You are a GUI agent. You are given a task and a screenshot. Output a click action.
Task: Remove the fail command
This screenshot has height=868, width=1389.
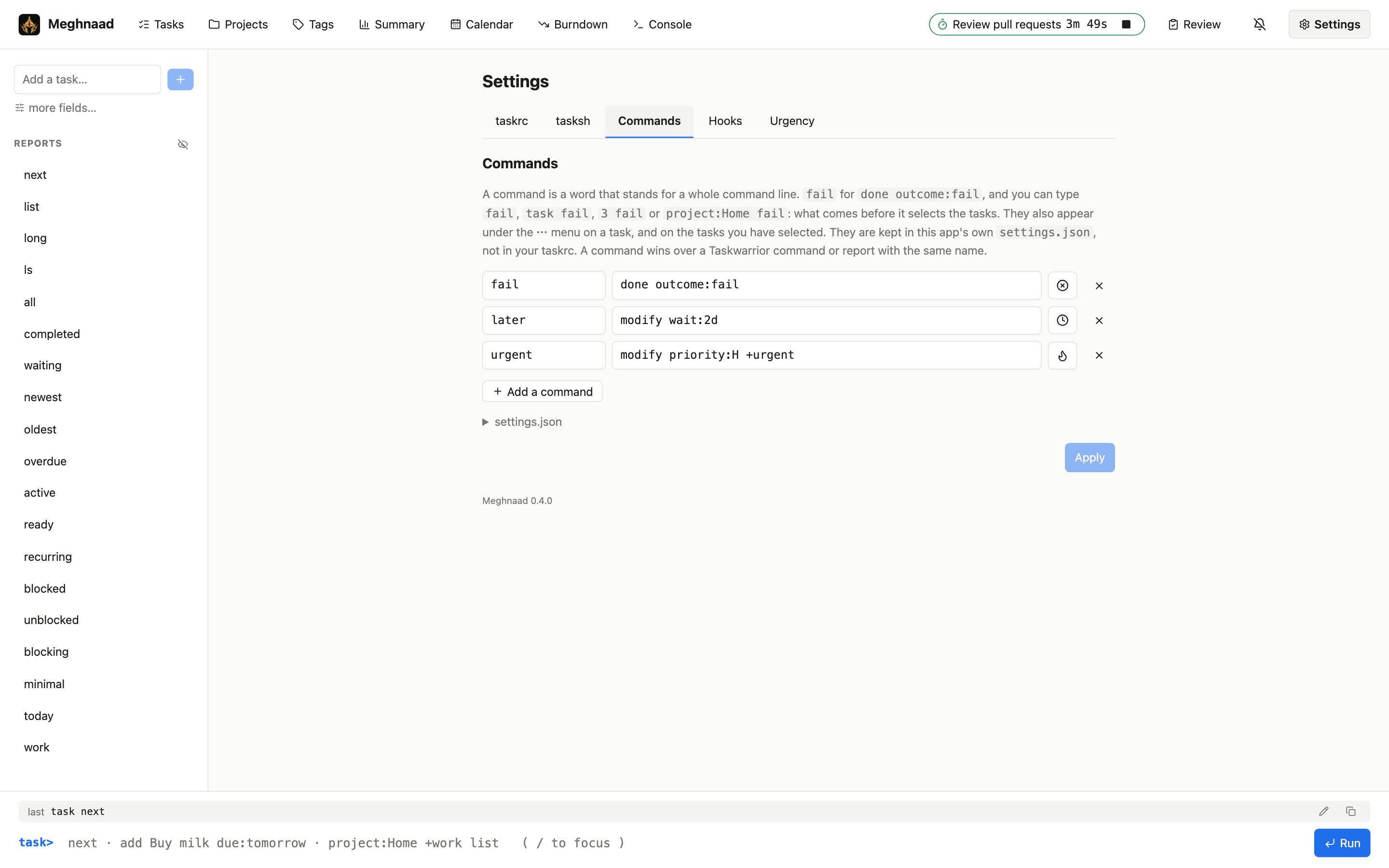1099,285
